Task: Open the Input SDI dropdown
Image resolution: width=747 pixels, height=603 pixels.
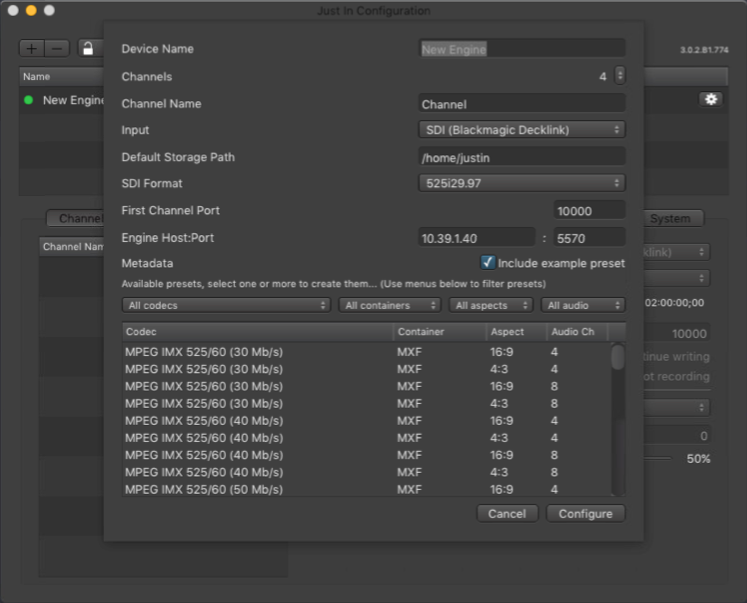Action: pyautogui.click(x=522, y=130)
